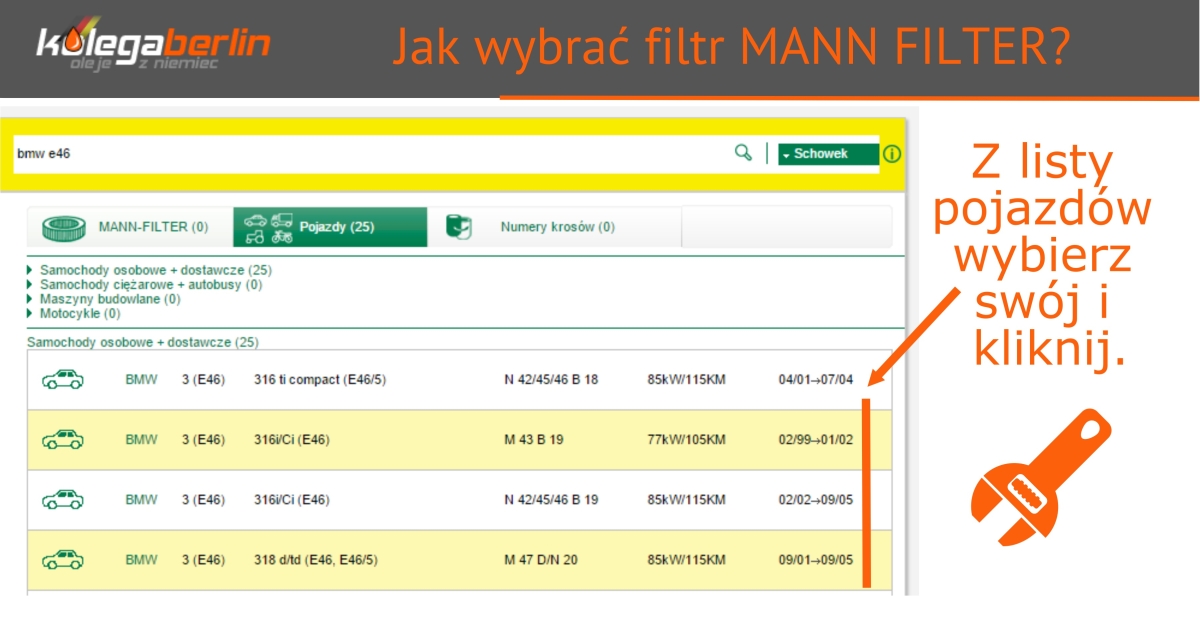Switch to the Pojazdy (25) tab

tap(330, 227)
